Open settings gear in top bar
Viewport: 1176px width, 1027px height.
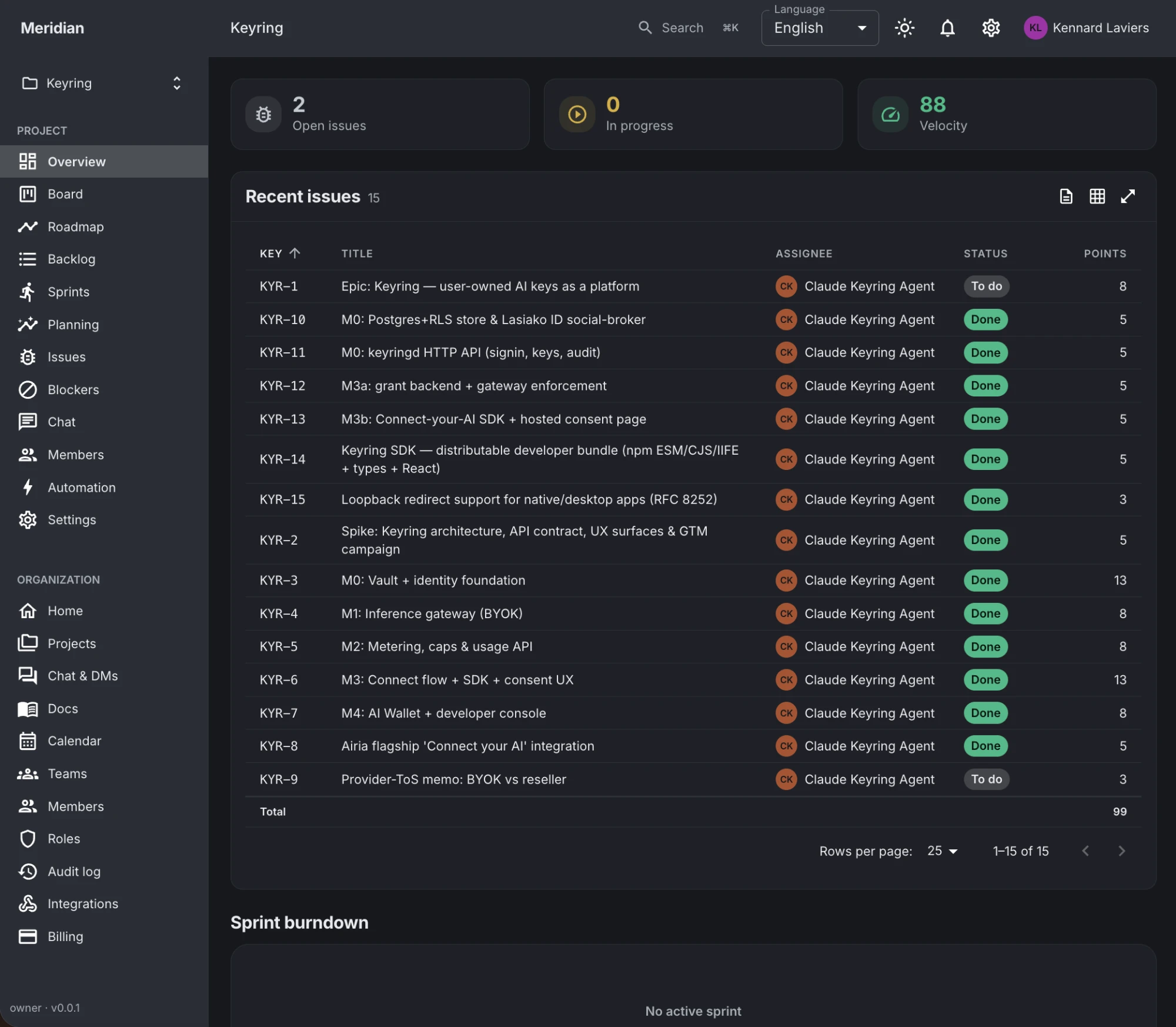pos(991,28)
